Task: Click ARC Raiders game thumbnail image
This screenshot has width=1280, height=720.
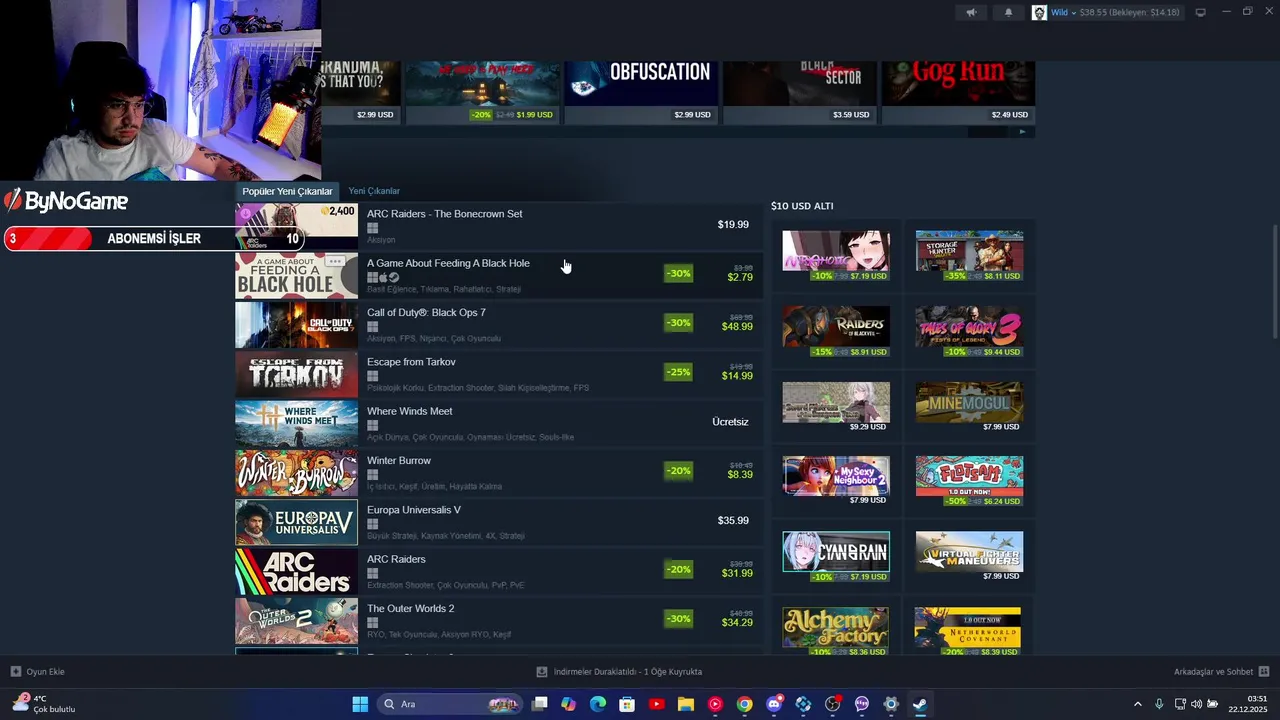Action: (296, 572)
